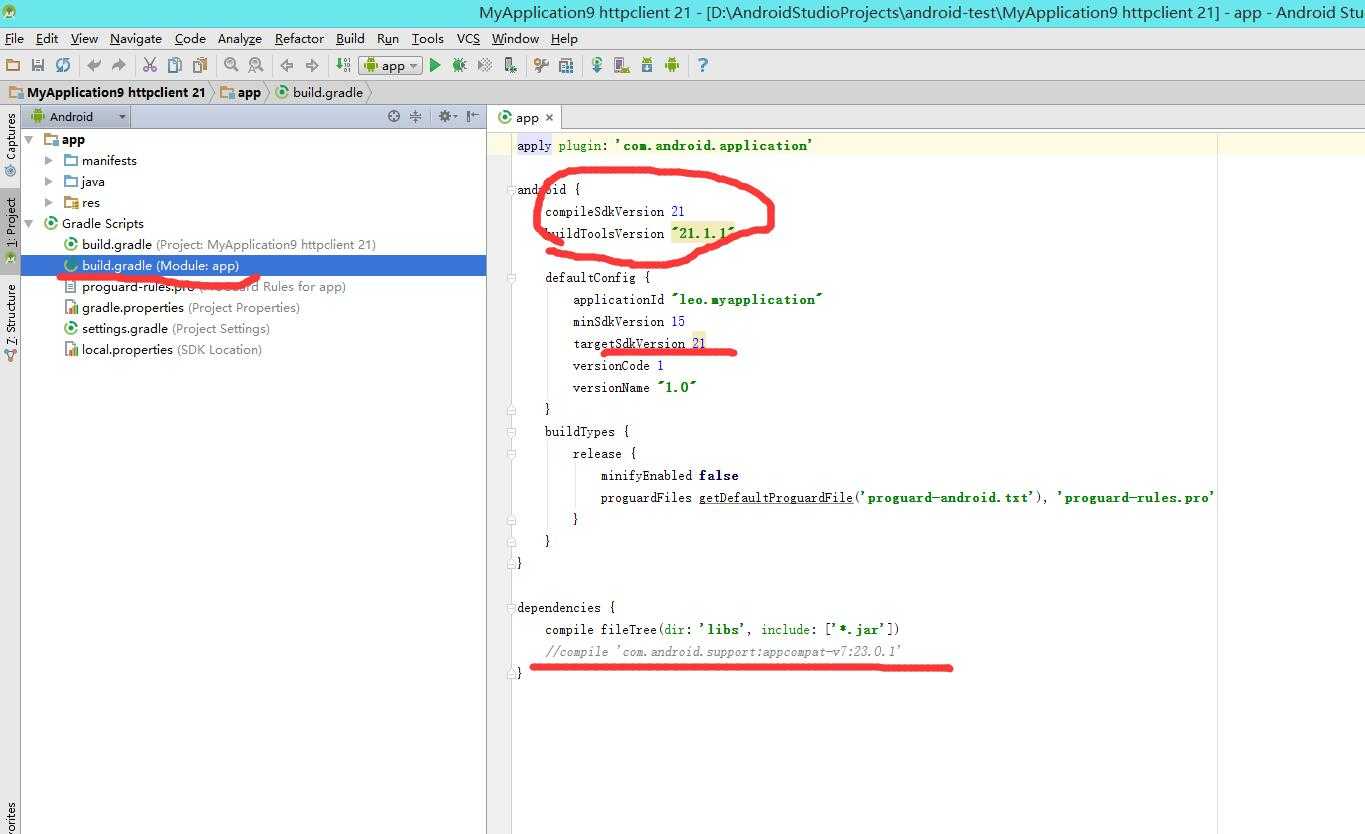The image size is (1365, 834).
Task: Click the Android Device Monitor icon
Action: [x=672, y=65]
